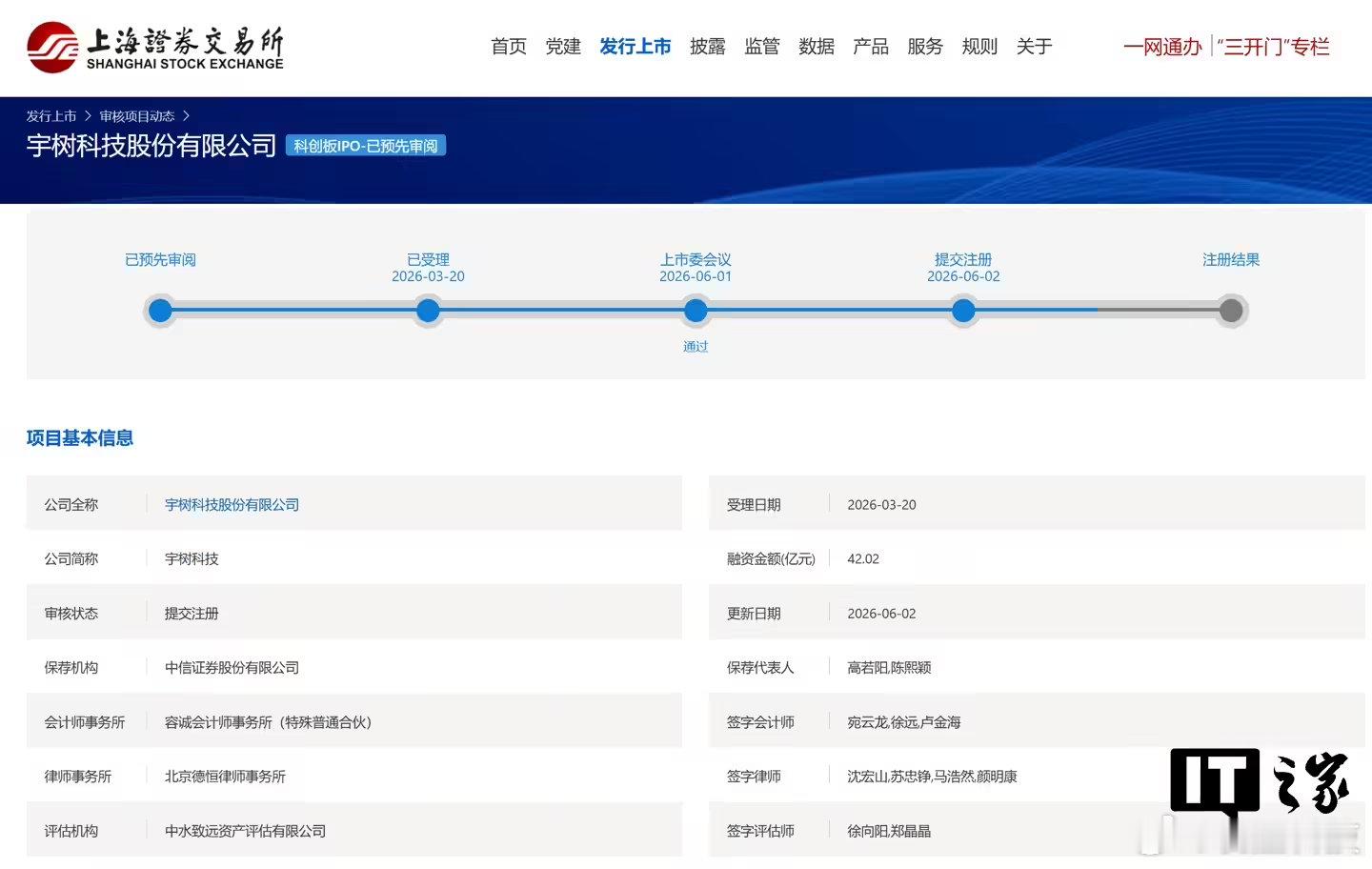Open the 规则 nav menu
Screen dimensions: 1372x869
979,47
